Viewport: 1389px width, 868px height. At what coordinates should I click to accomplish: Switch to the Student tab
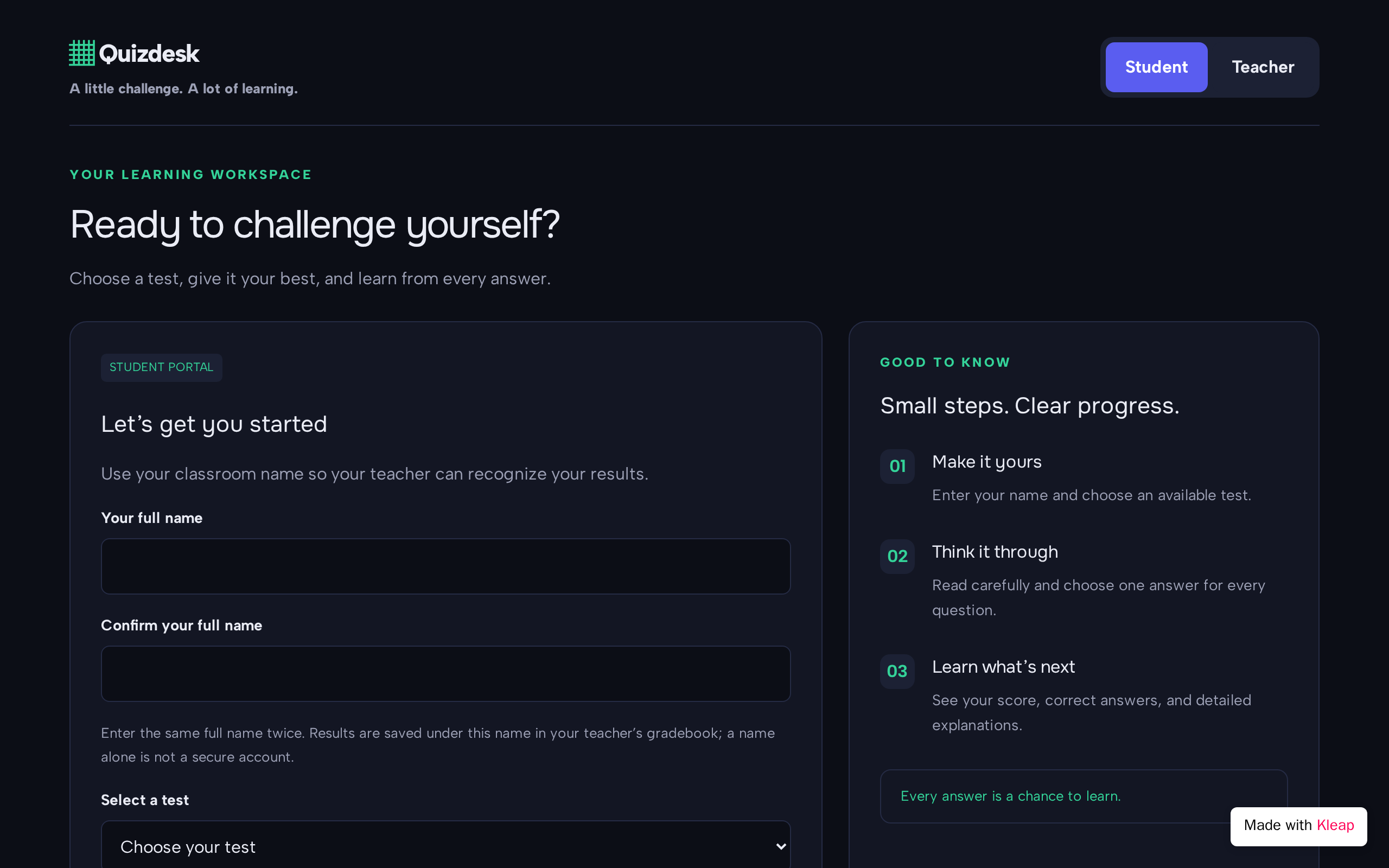tap(1156, 67)
